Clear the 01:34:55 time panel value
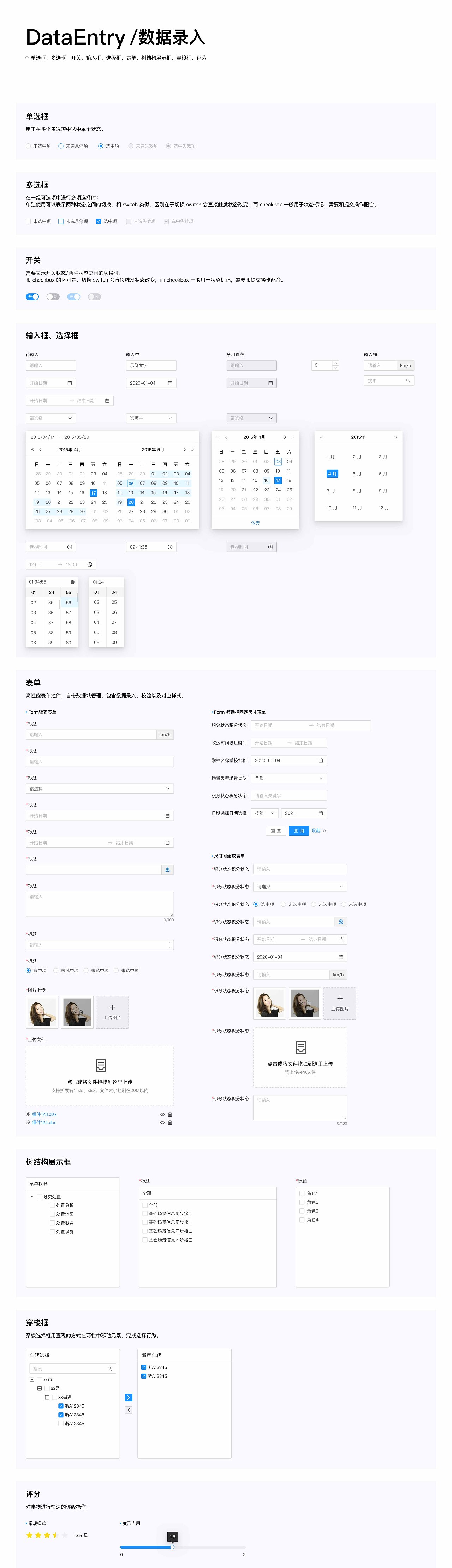This screenshot has height=1568, width=452. [x=72, y=582]
